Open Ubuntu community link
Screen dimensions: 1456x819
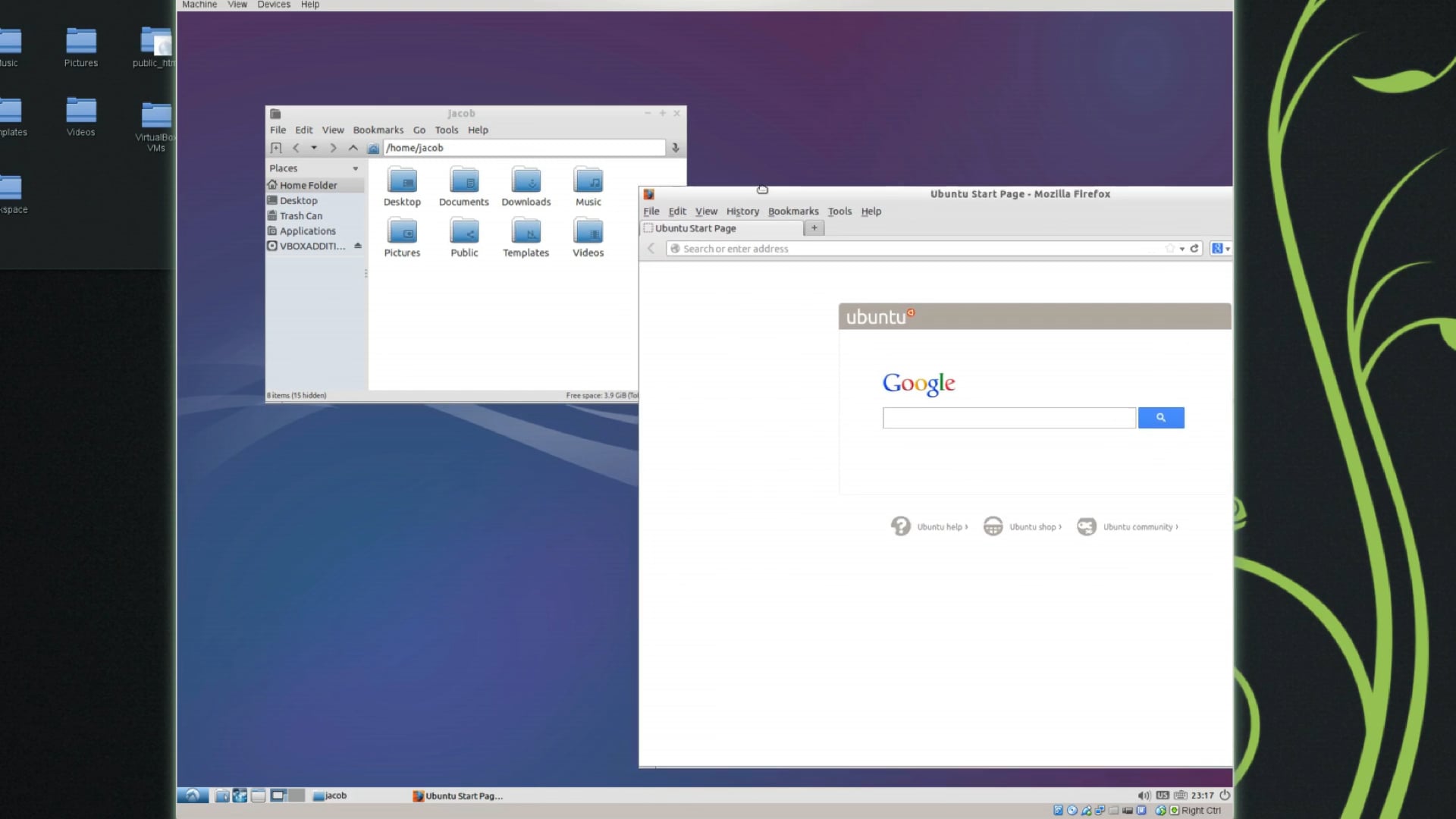pos(1128,526)
